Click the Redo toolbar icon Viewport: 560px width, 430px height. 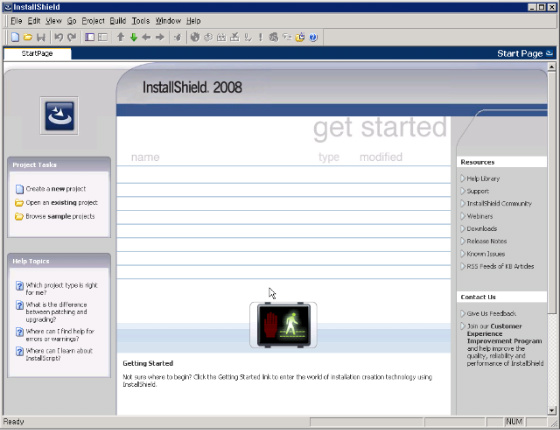pyautogui.click(x=72, y=37)
